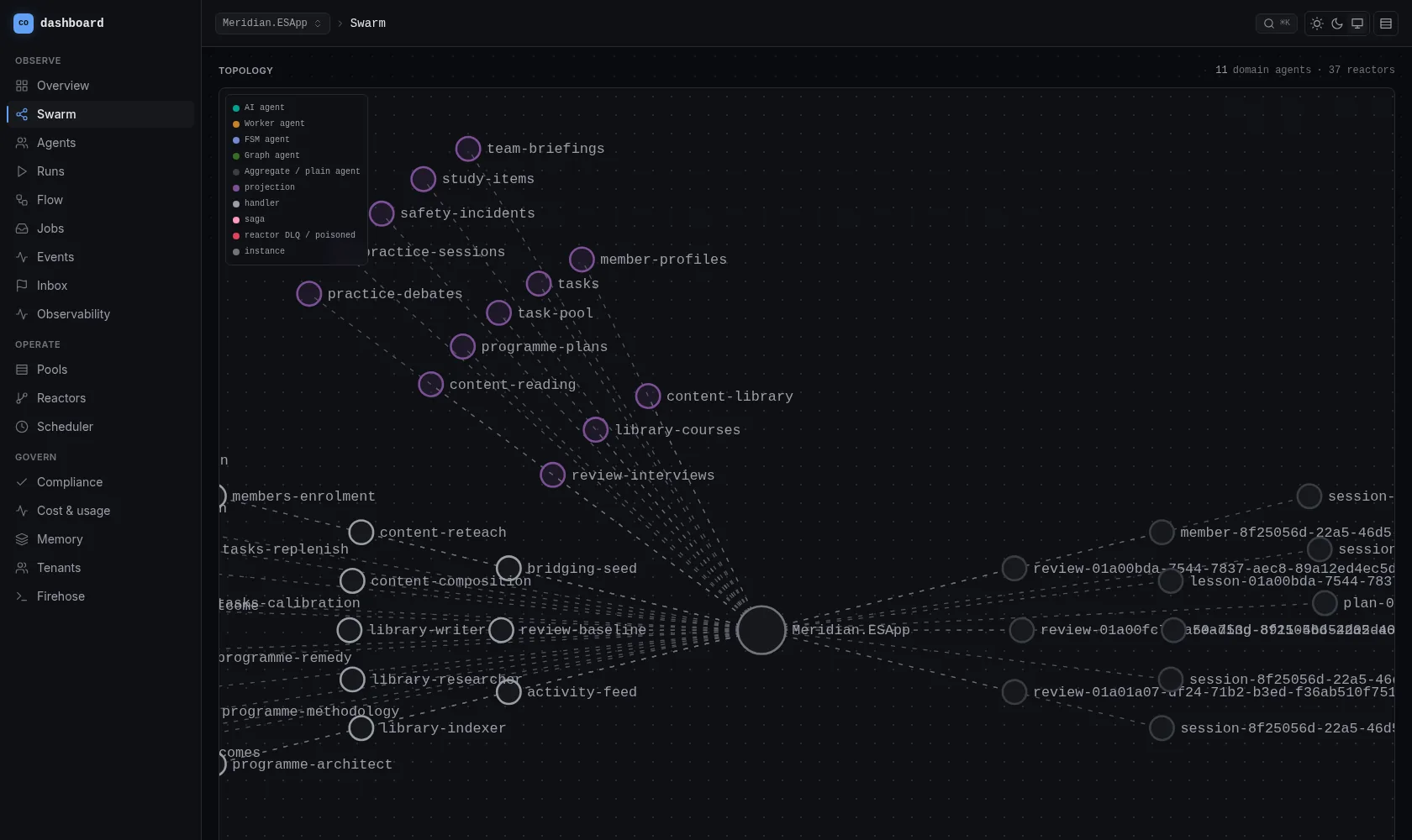
Task: Go to Compliance in the sidebar
Action: pyautogui.click(x=101, y=482)
